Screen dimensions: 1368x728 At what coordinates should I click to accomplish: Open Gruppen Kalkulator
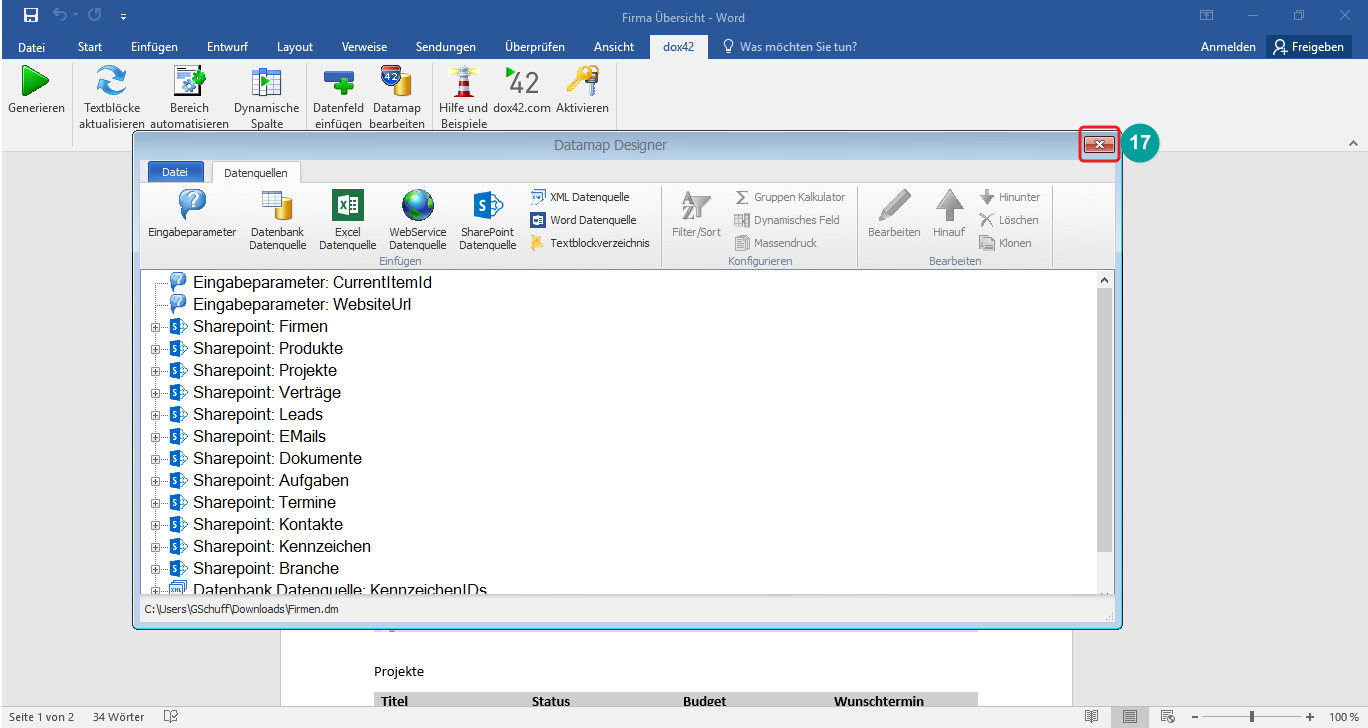[x=789, y=197]
